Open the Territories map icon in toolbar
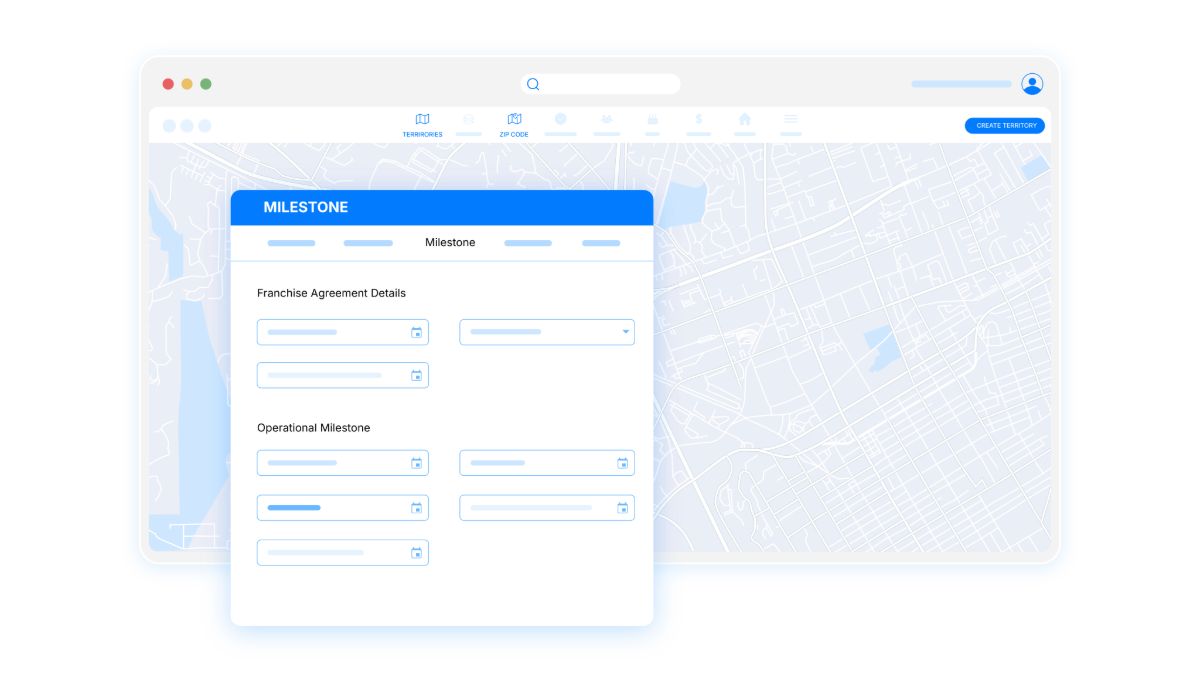 point(422,120)
